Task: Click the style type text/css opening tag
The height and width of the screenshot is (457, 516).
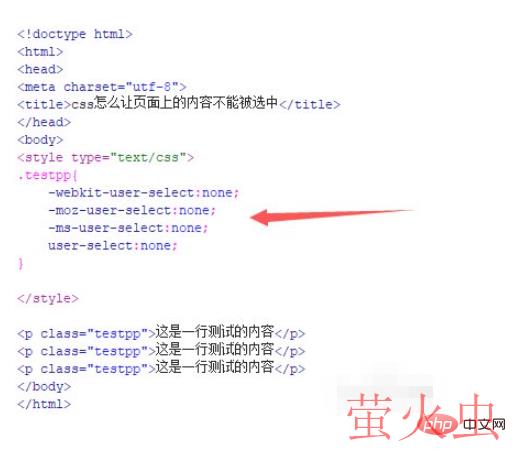Action: click(105, 157)
